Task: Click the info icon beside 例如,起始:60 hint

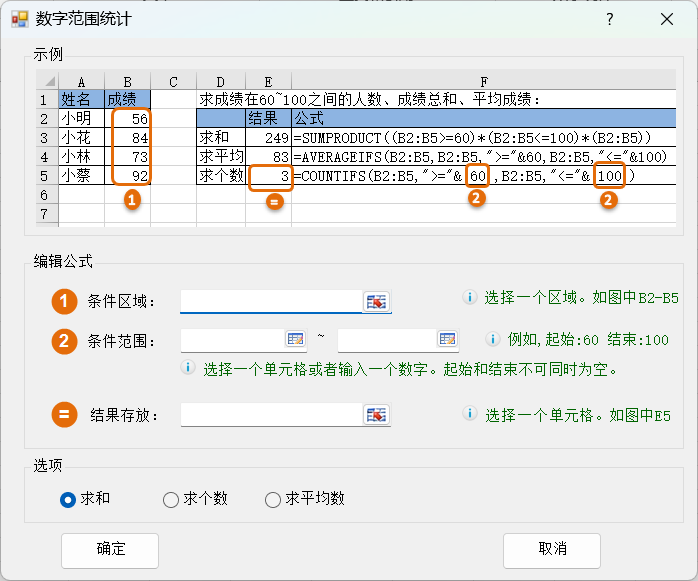Action: click(x=493, y=340)
